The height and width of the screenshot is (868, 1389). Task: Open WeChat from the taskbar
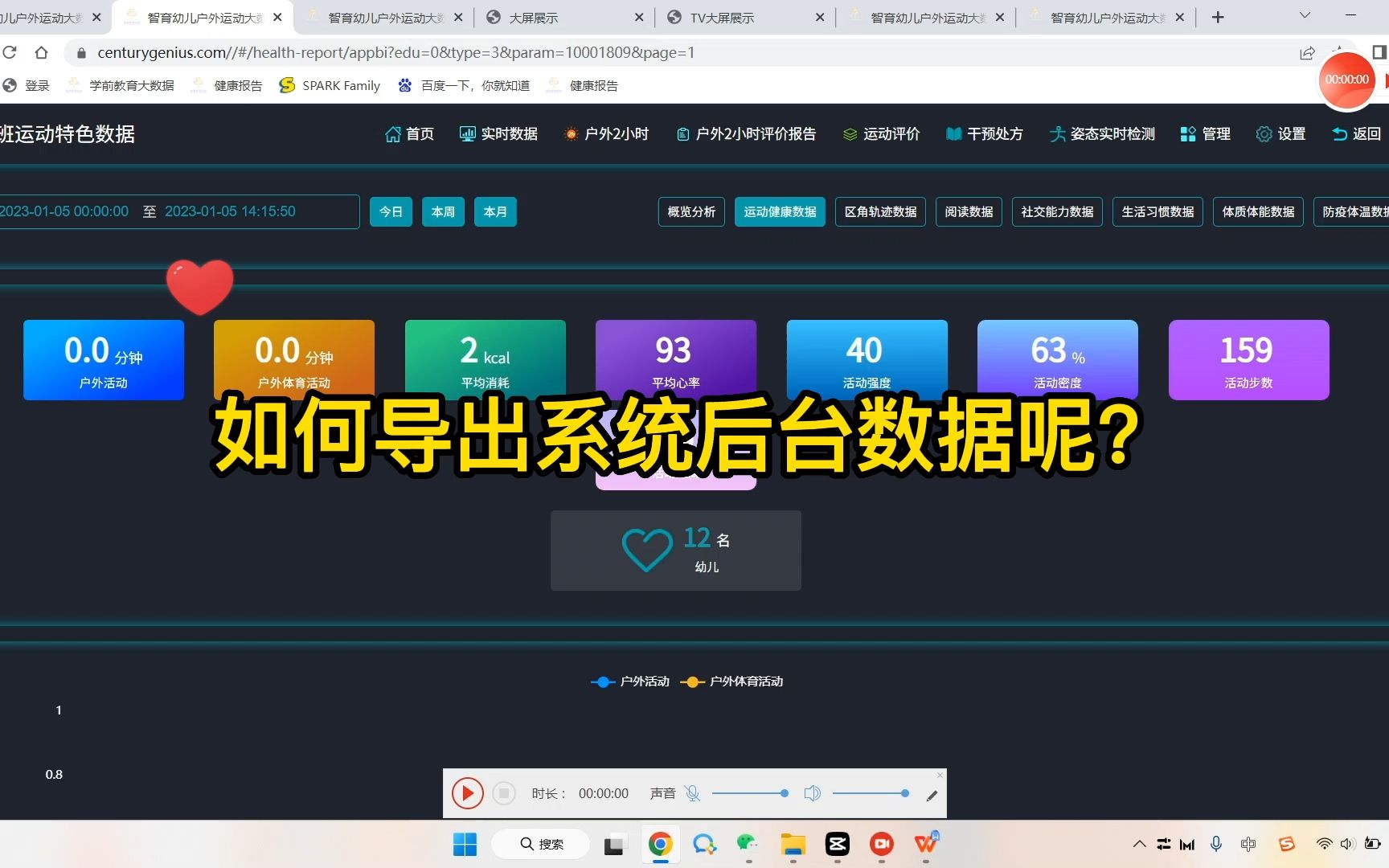pos(748,844)
